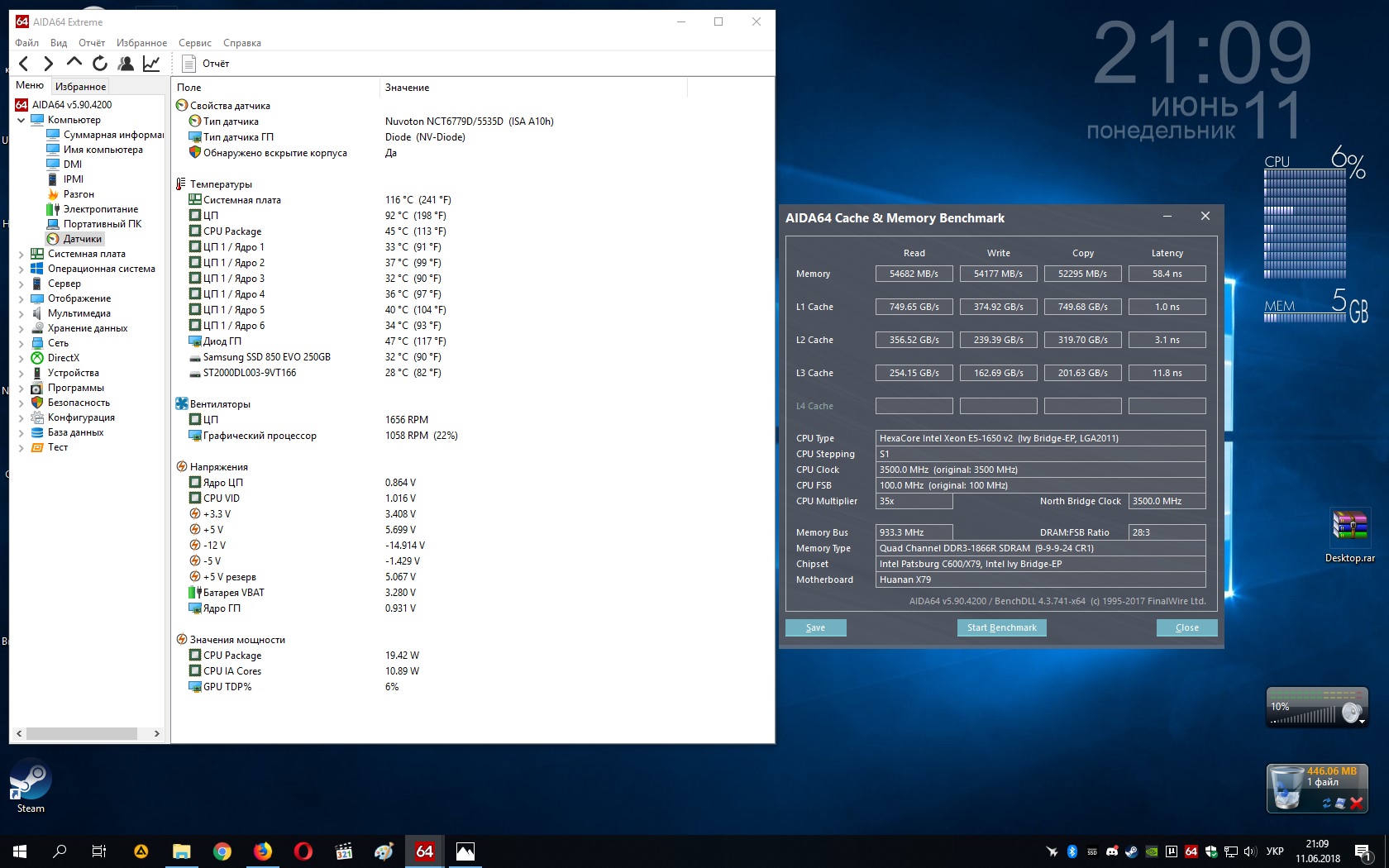Open the Файл menu
This screenshot has width=1389, height=868.
click(x=26, y=43)
